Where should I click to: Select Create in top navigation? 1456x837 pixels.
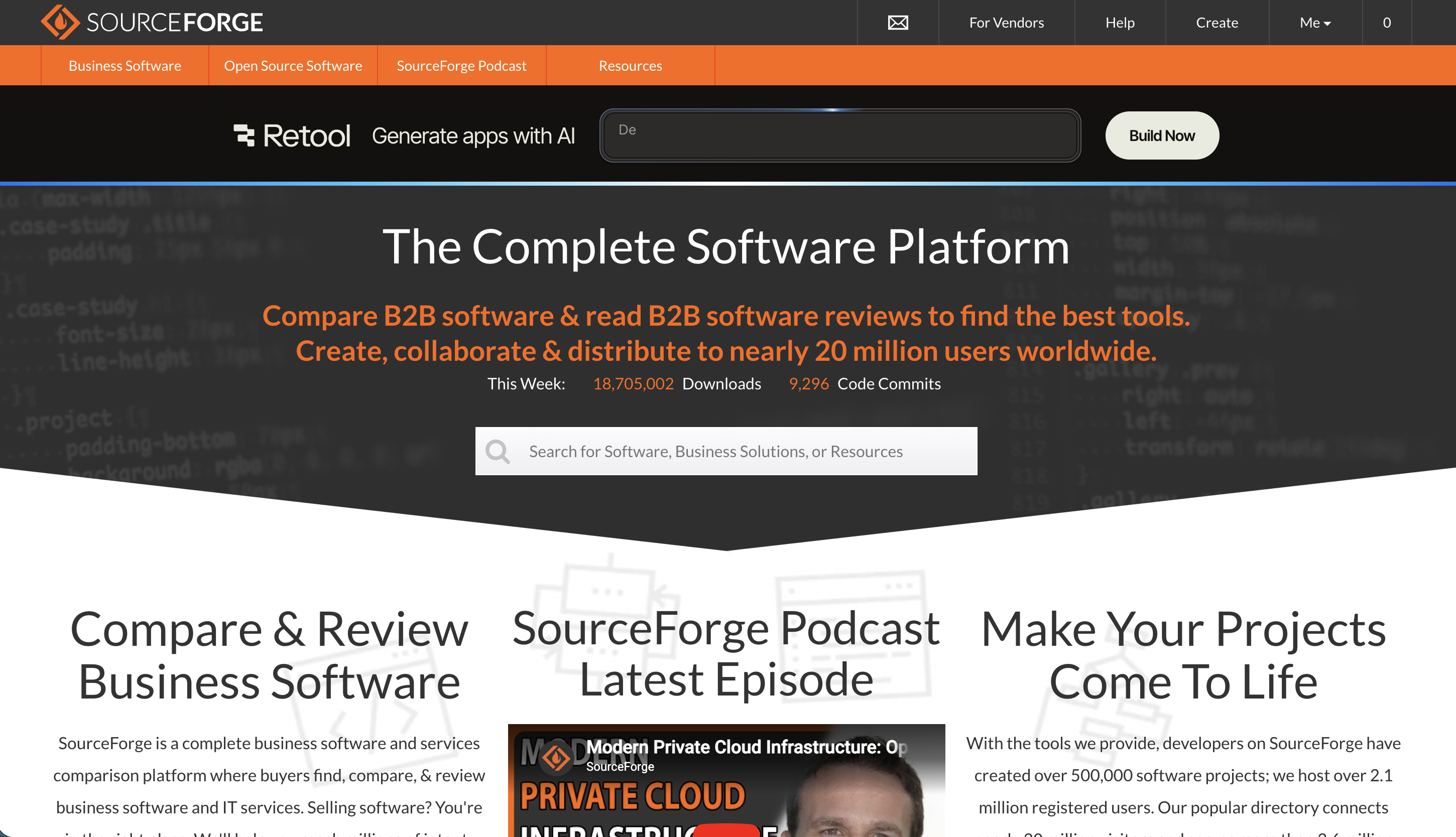coord(1217,23)
